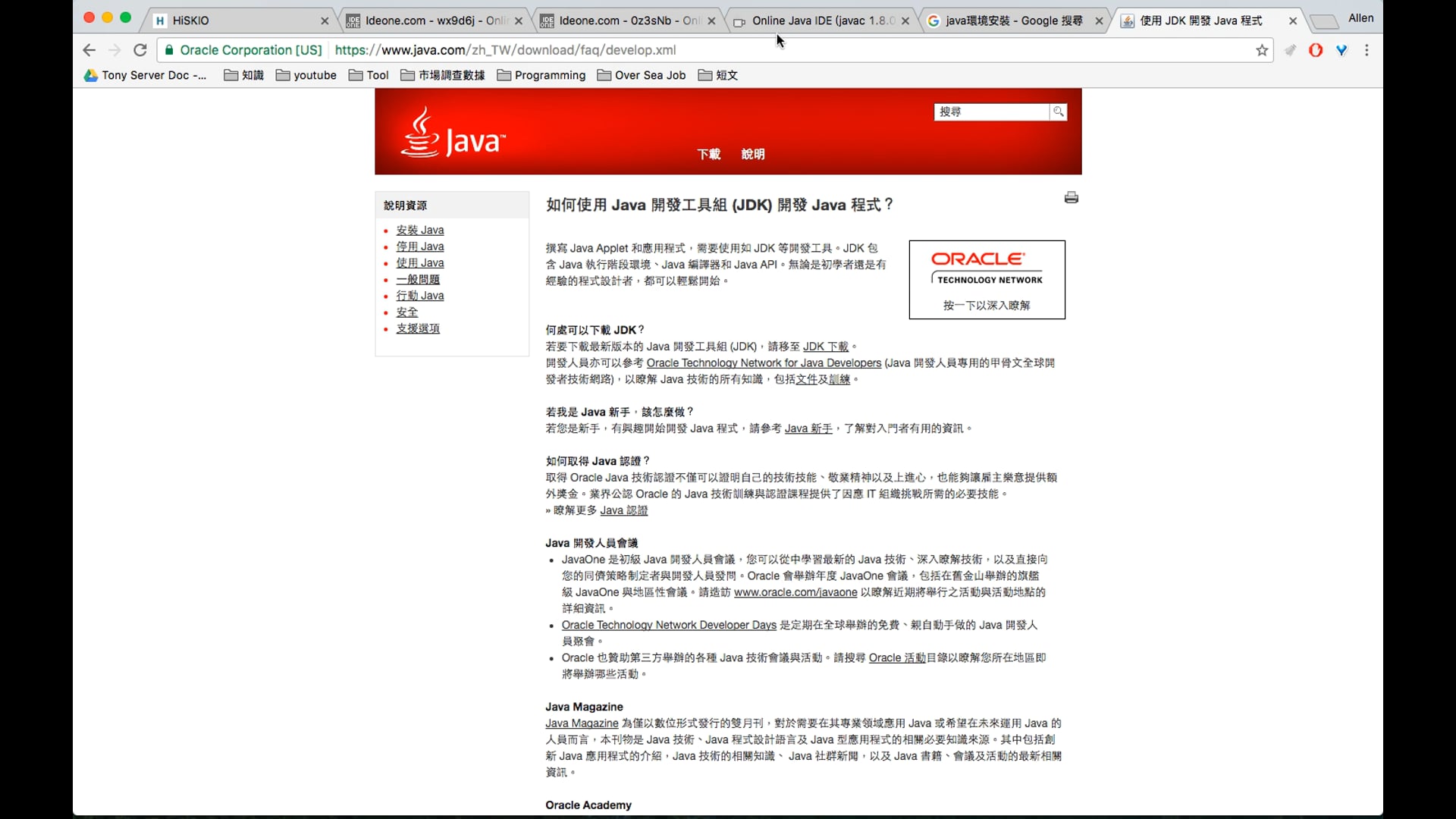This screenshot has height=819, width=1456.
Task: Go back using the back arrow
Action: tap(89, 50)
